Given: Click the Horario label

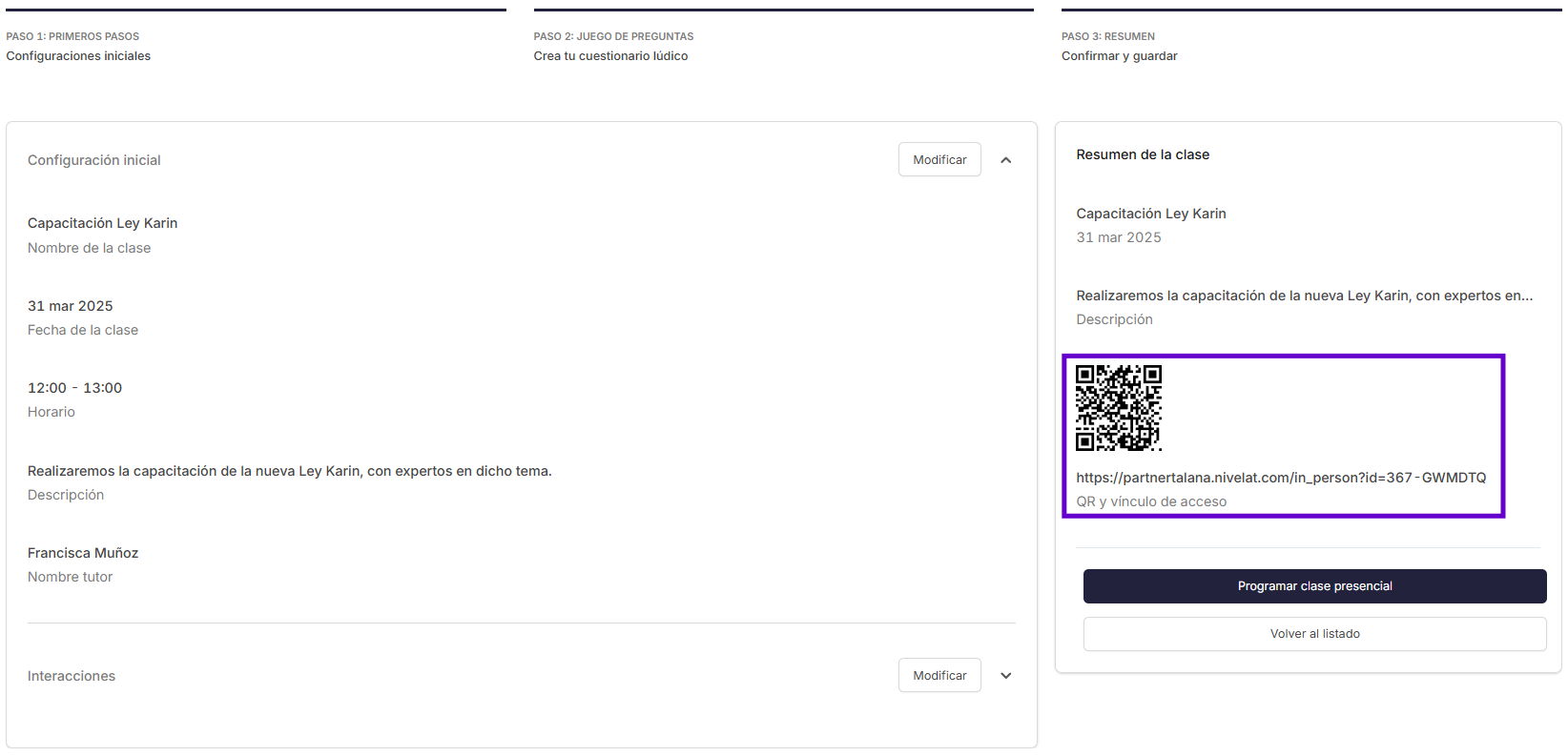Looking at the screenshot, I should [51, 412].
